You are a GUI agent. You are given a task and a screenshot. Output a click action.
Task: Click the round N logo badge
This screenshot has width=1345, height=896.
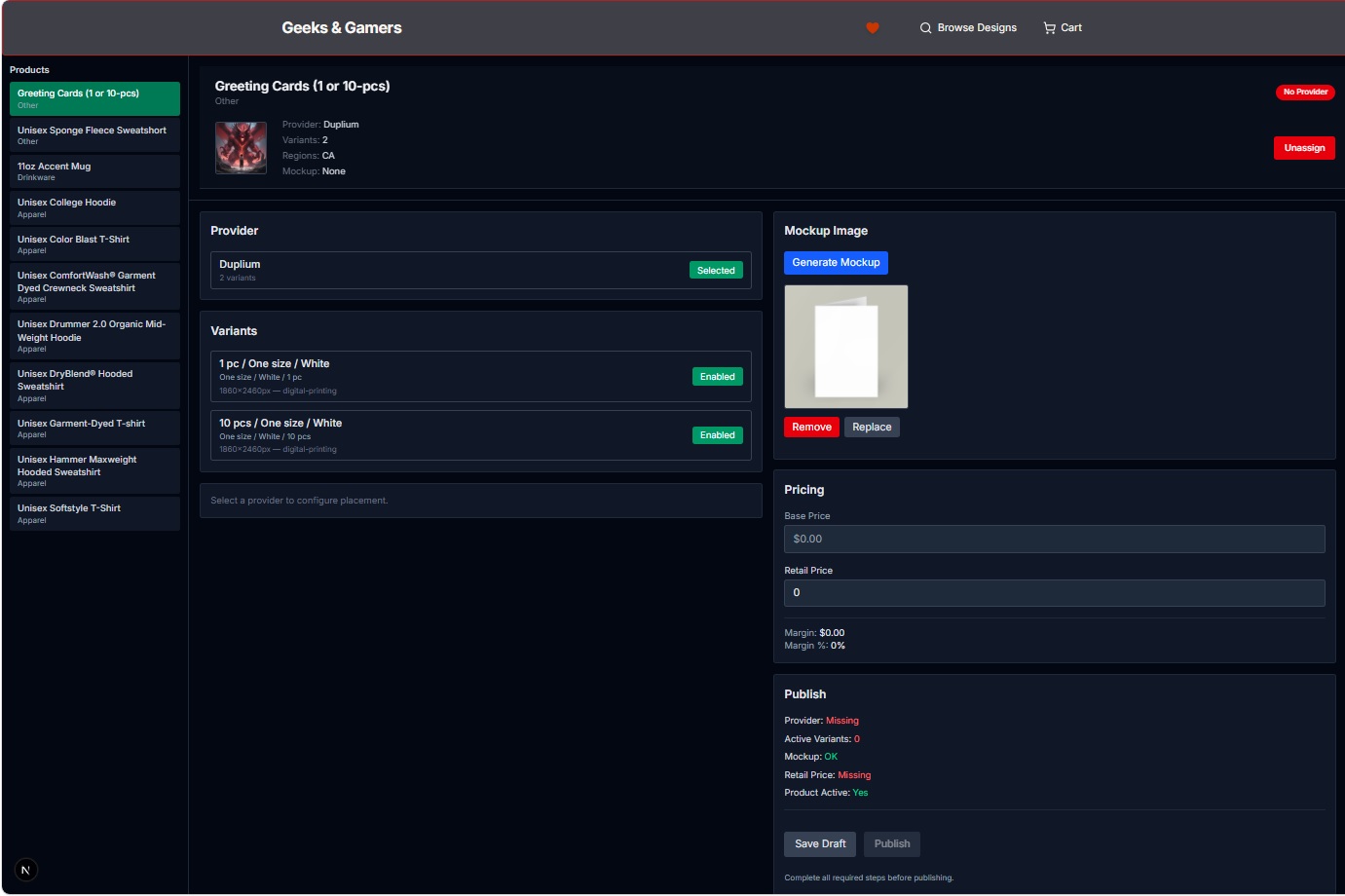25,870
